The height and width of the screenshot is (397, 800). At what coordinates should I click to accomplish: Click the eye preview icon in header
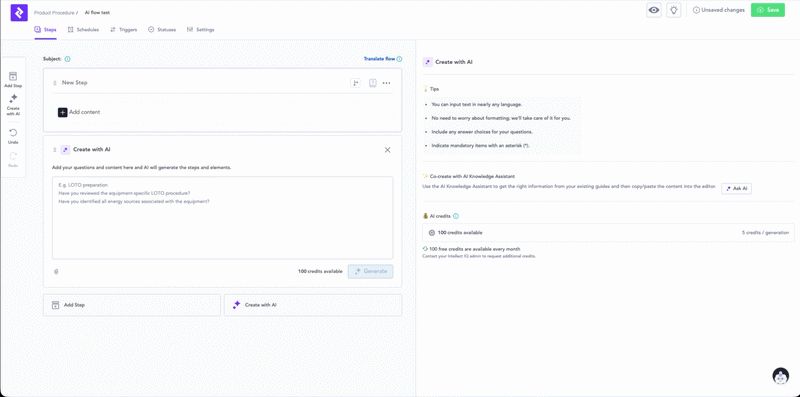(x=654, y=10)
